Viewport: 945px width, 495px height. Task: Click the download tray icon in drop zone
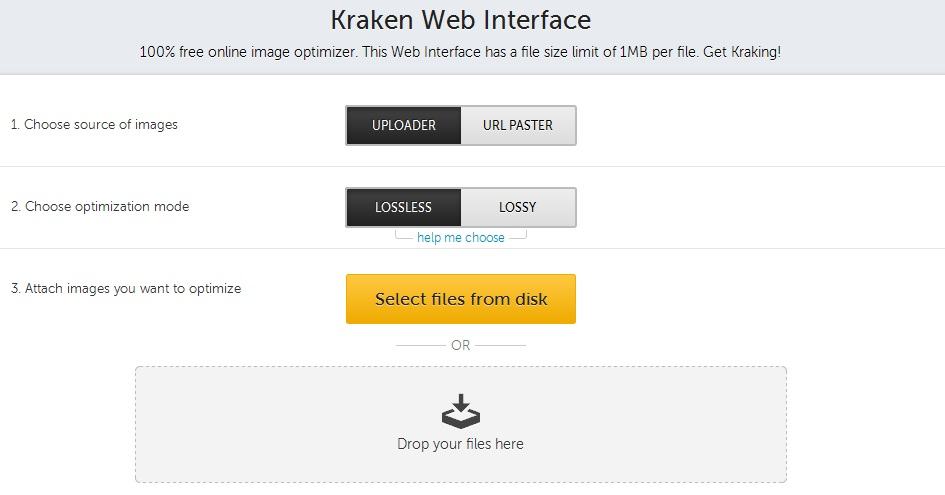point(460,411)
